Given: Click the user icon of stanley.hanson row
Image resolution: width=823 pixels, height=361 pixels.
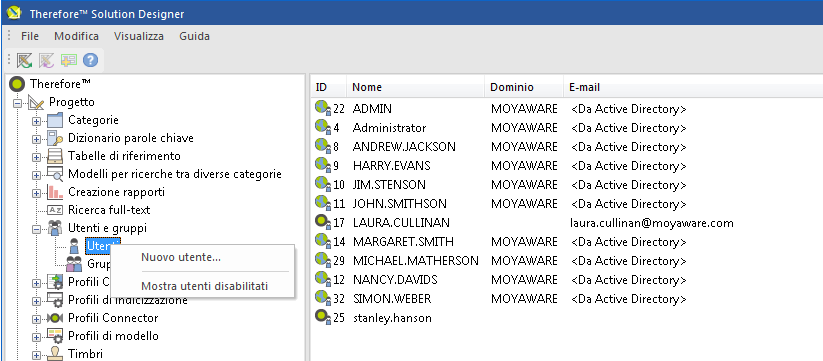Looking at the screenshot, I should 323,317.
